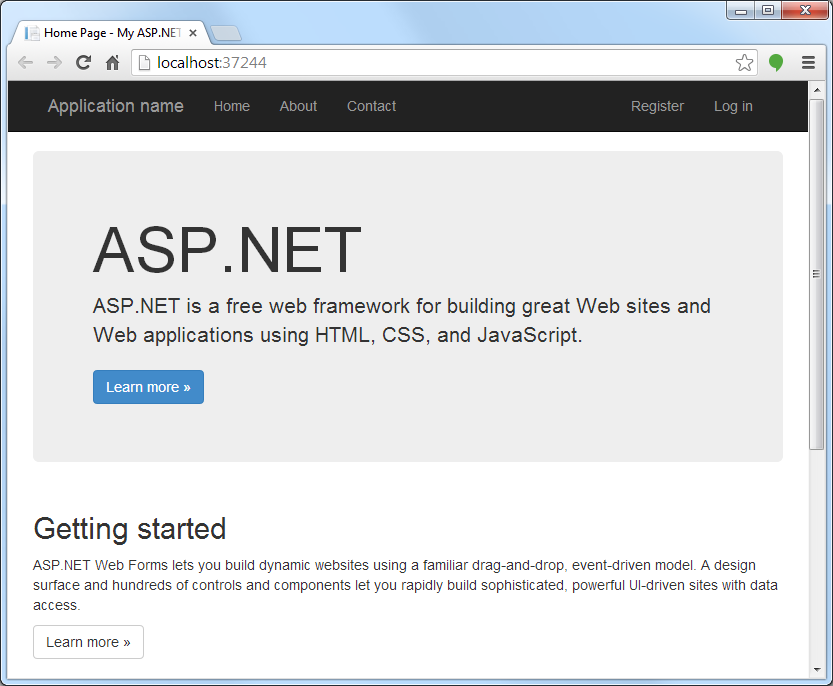This screenshot has width=833, height=686.
Task: Click the green extension icon
Action: point(776,63)
